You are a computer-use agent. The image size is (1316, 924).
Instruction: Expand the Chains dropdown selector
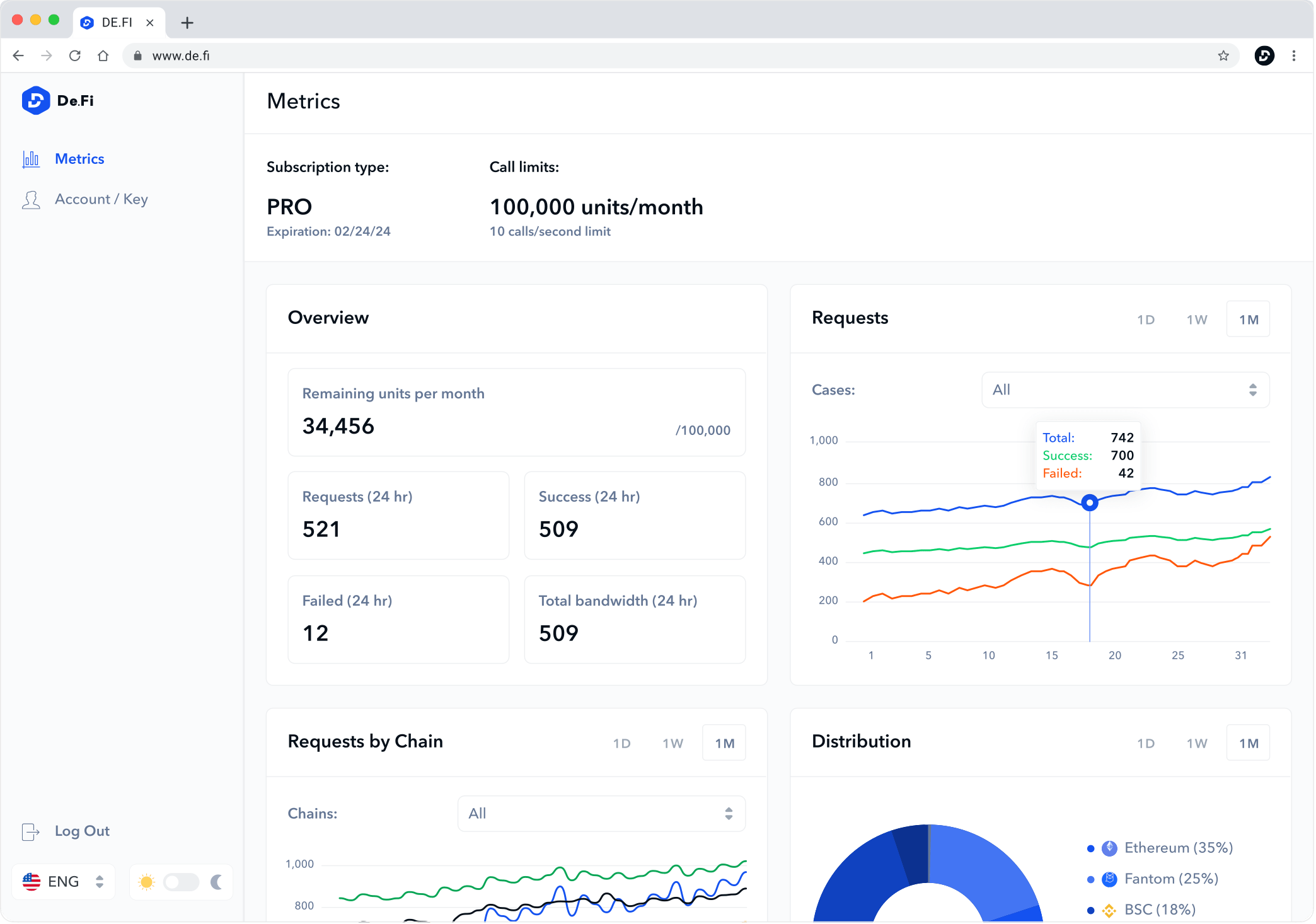(601, 814)
